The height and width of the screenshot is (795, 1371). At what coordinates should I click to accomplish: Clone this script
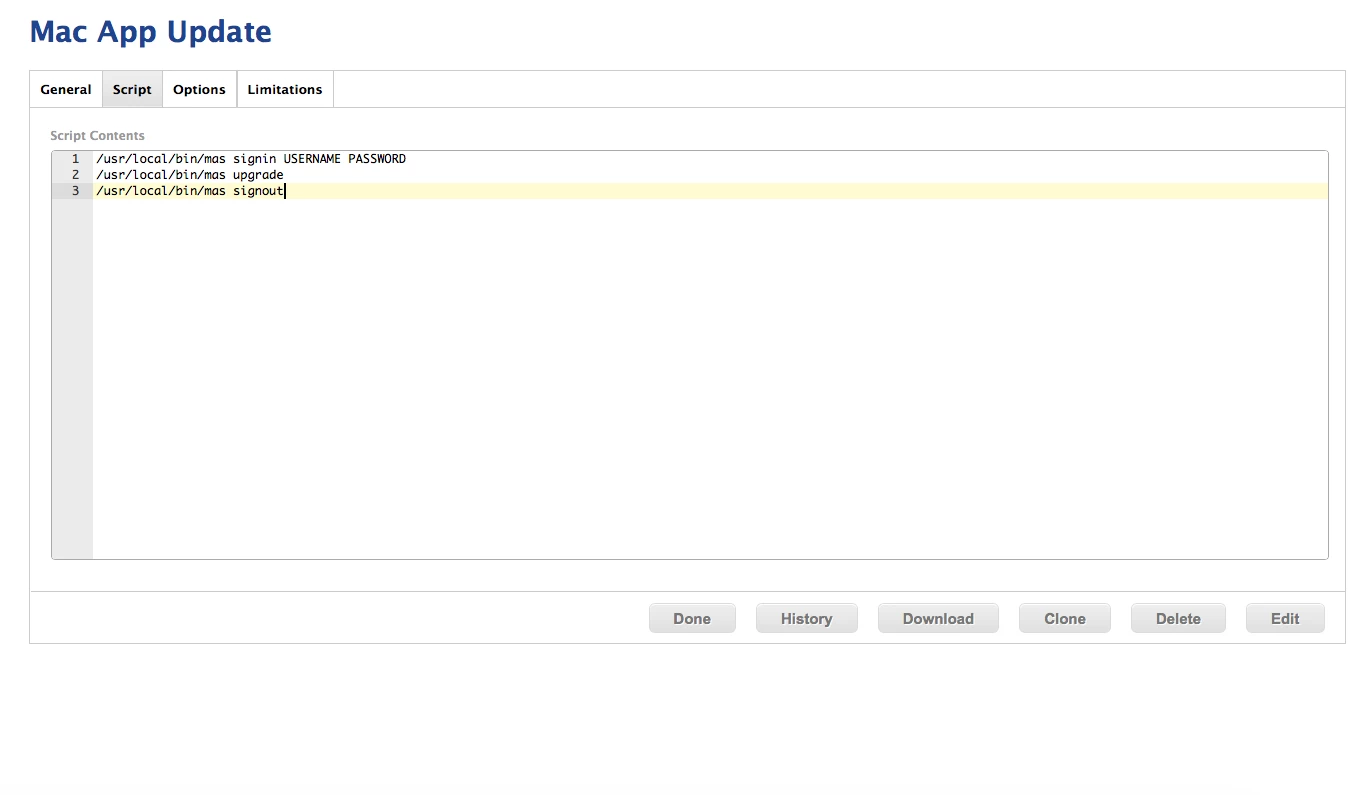point(1064,618)
